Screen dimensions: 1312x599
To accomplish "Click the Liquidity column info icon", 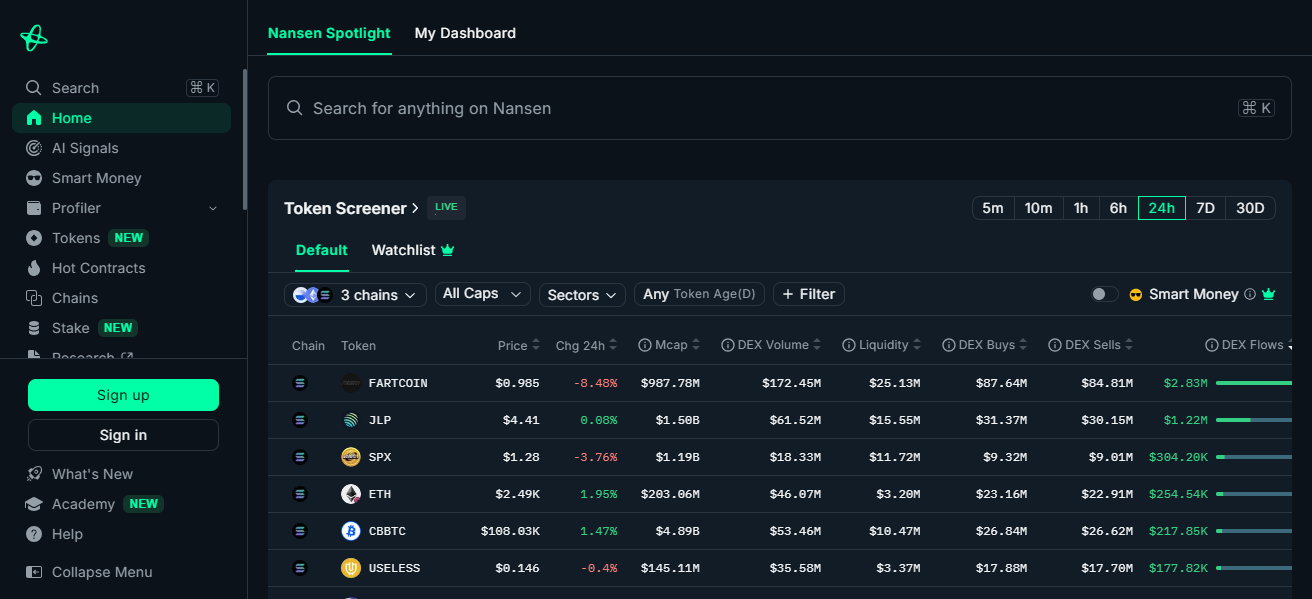I will (849, 345).
